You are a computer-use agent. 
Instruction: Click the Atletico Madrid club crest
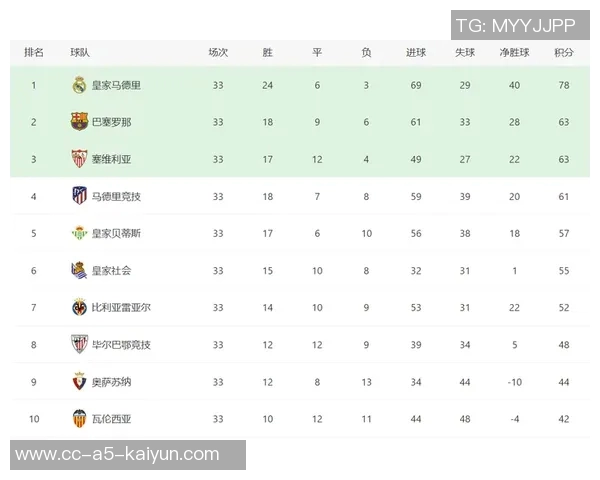80,196
